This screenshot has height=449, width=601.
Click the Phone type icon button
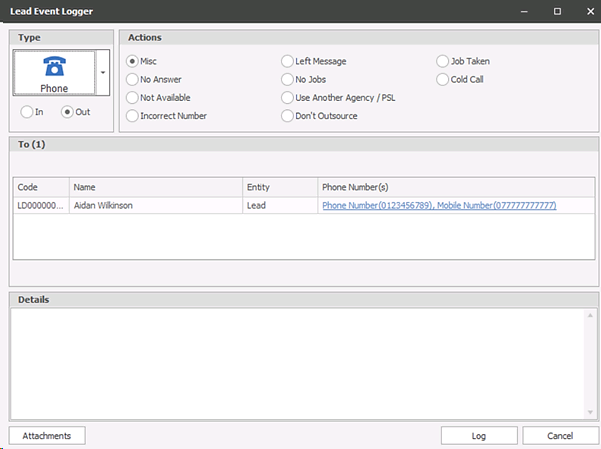click(x=54, y=73)
